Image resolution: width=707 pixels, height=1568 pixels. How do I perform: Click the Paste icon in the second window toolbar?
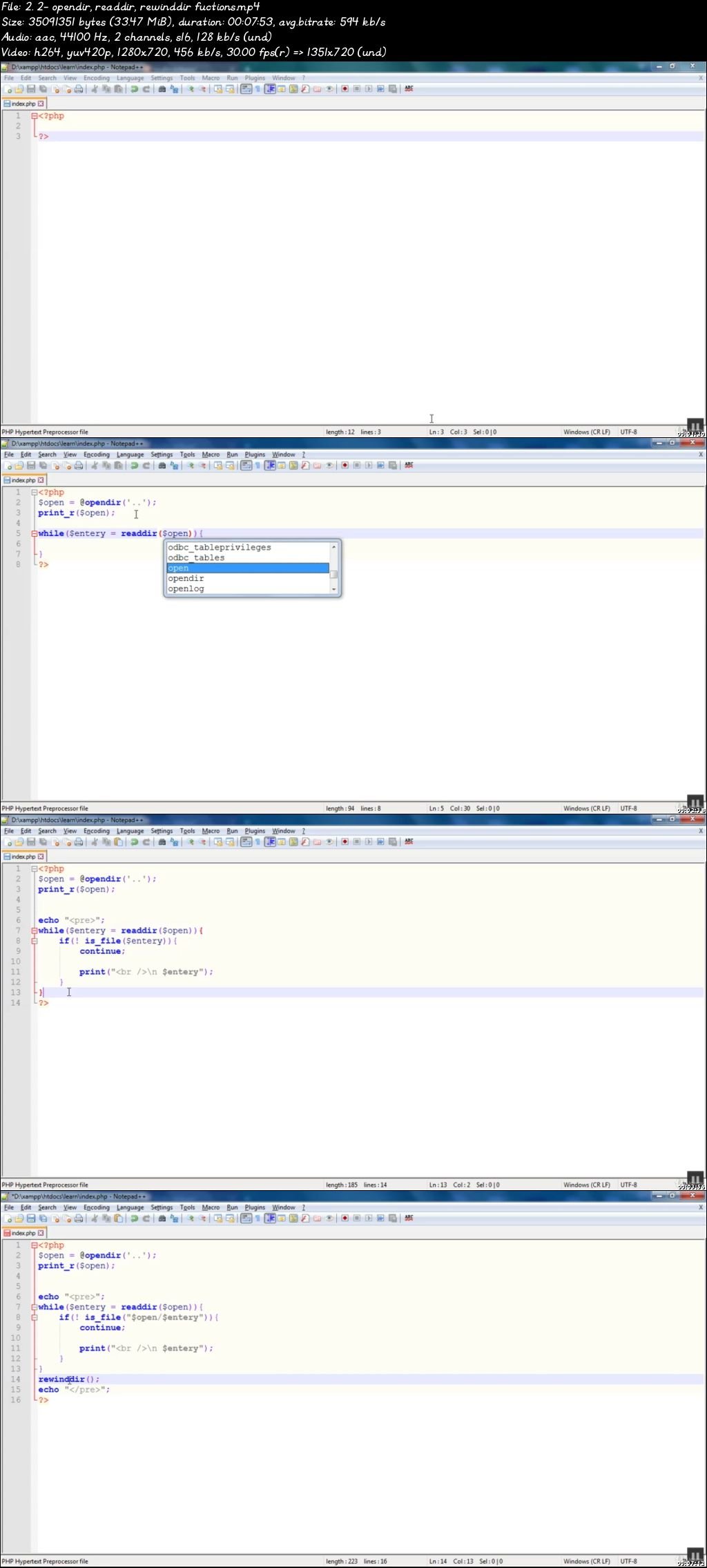click(x=118, y=465)
